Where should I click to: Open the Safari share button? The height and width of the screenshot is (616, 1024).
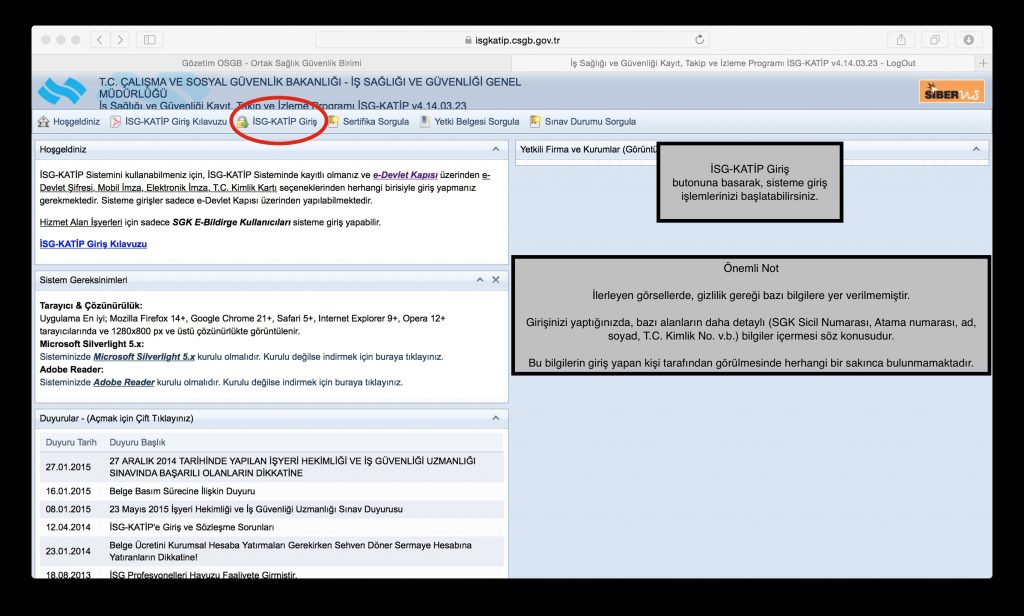point(901,40)
